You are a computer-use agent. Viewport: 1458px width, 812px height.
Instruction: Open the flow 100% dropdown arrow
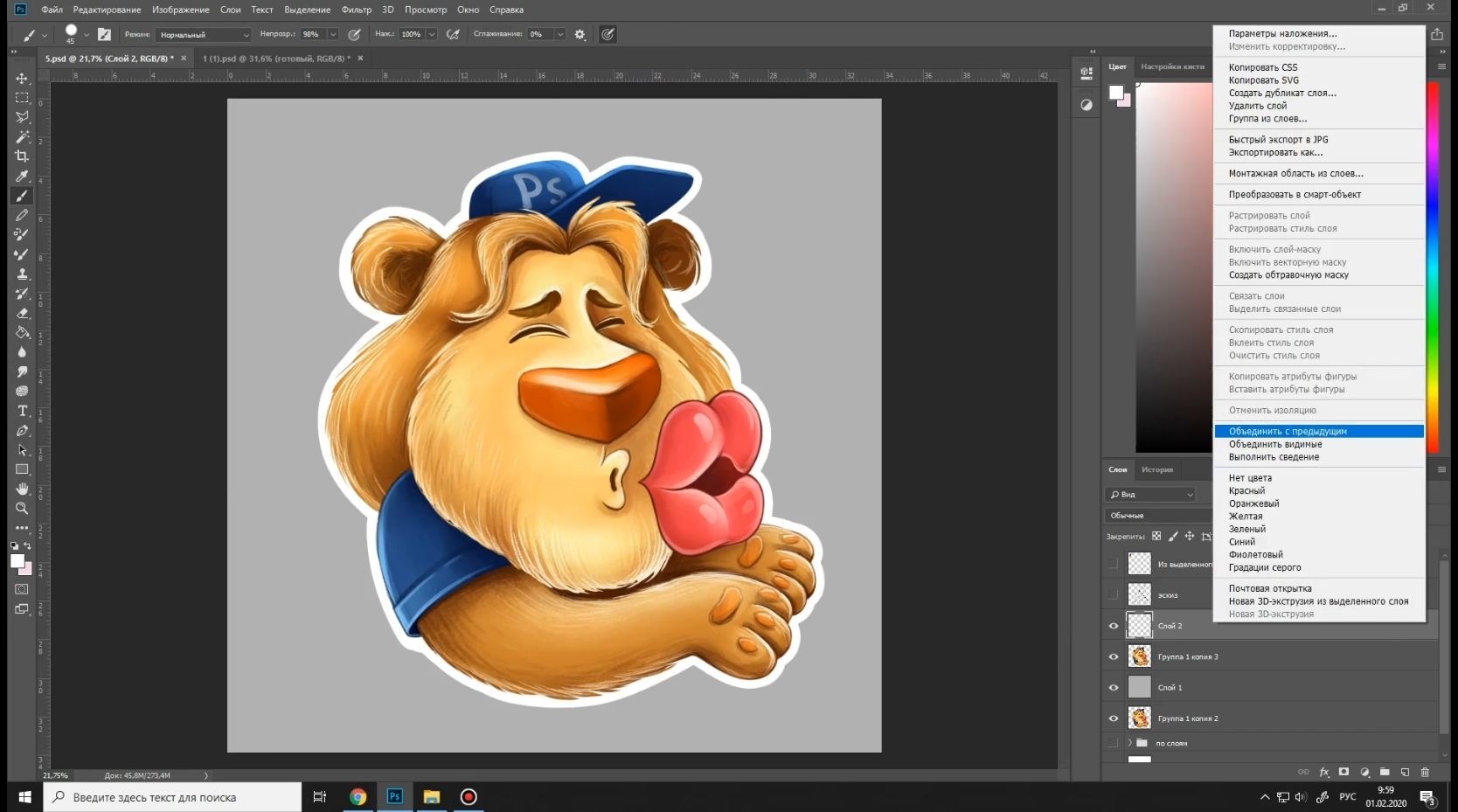click(431, 35)
